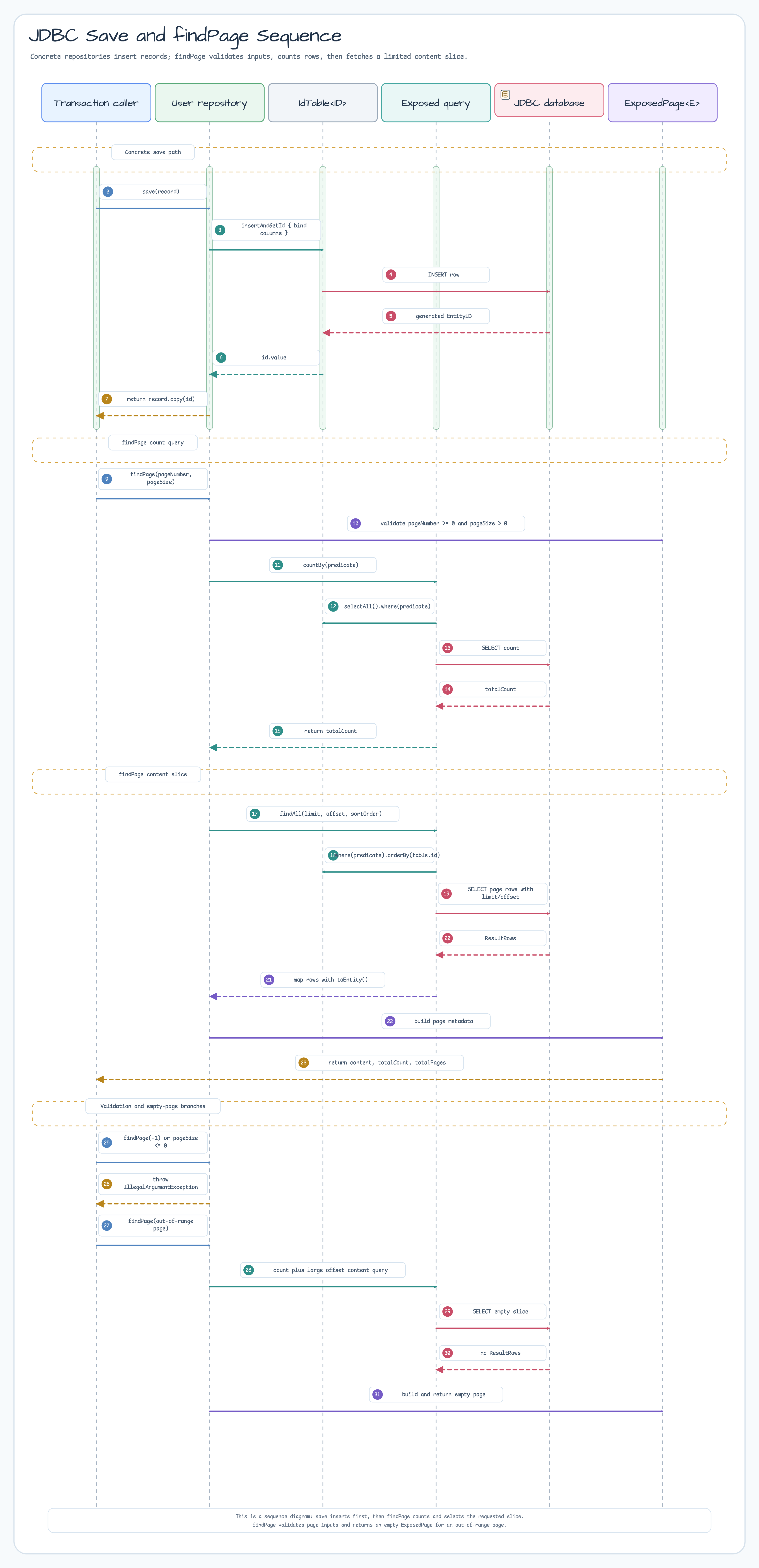Click step number 23 badge
Viewport: 759px width, 1568px height.
coord(304,1063)
